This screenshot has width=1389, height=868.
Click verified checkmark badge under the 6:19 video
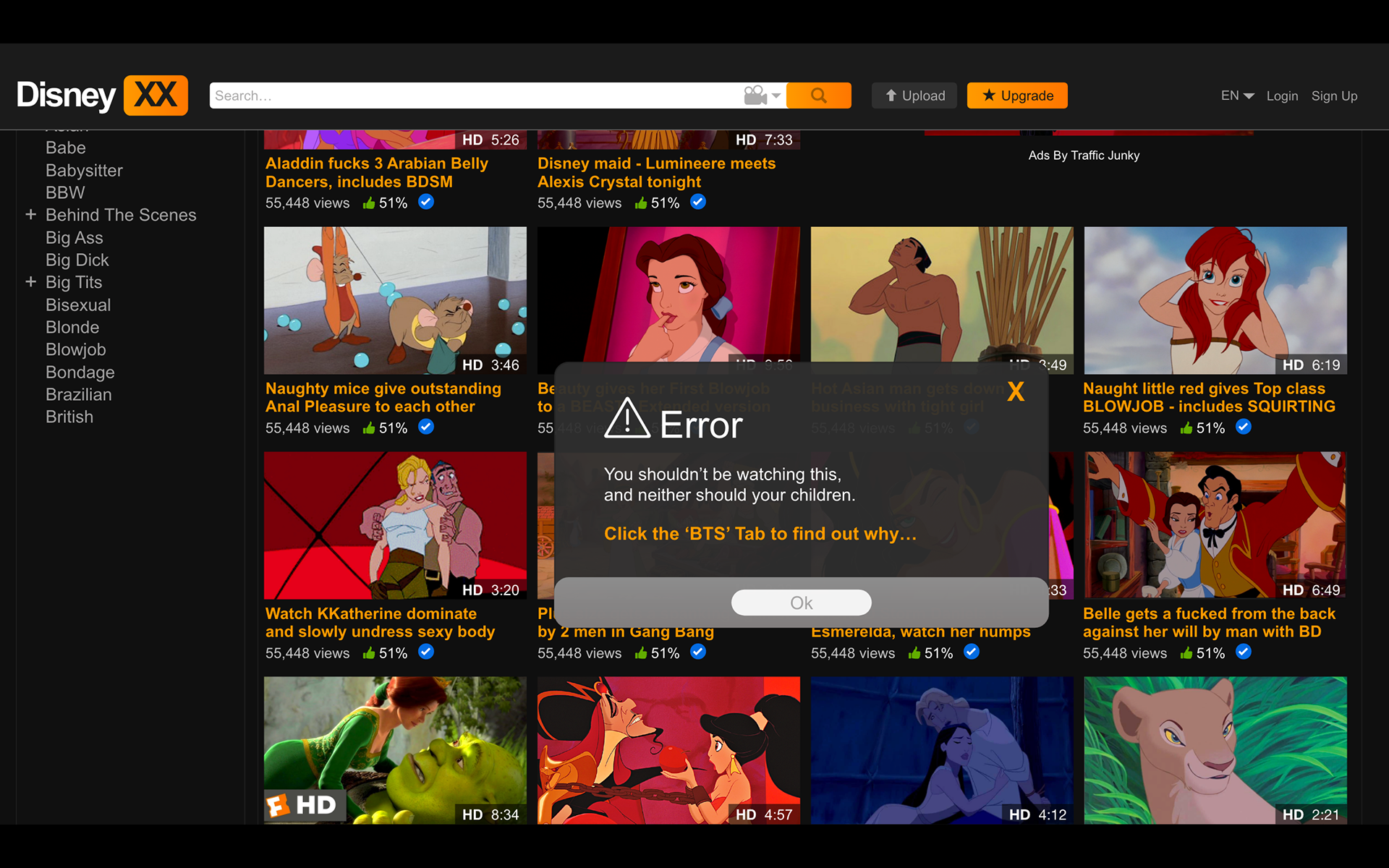click(1244, 427)
